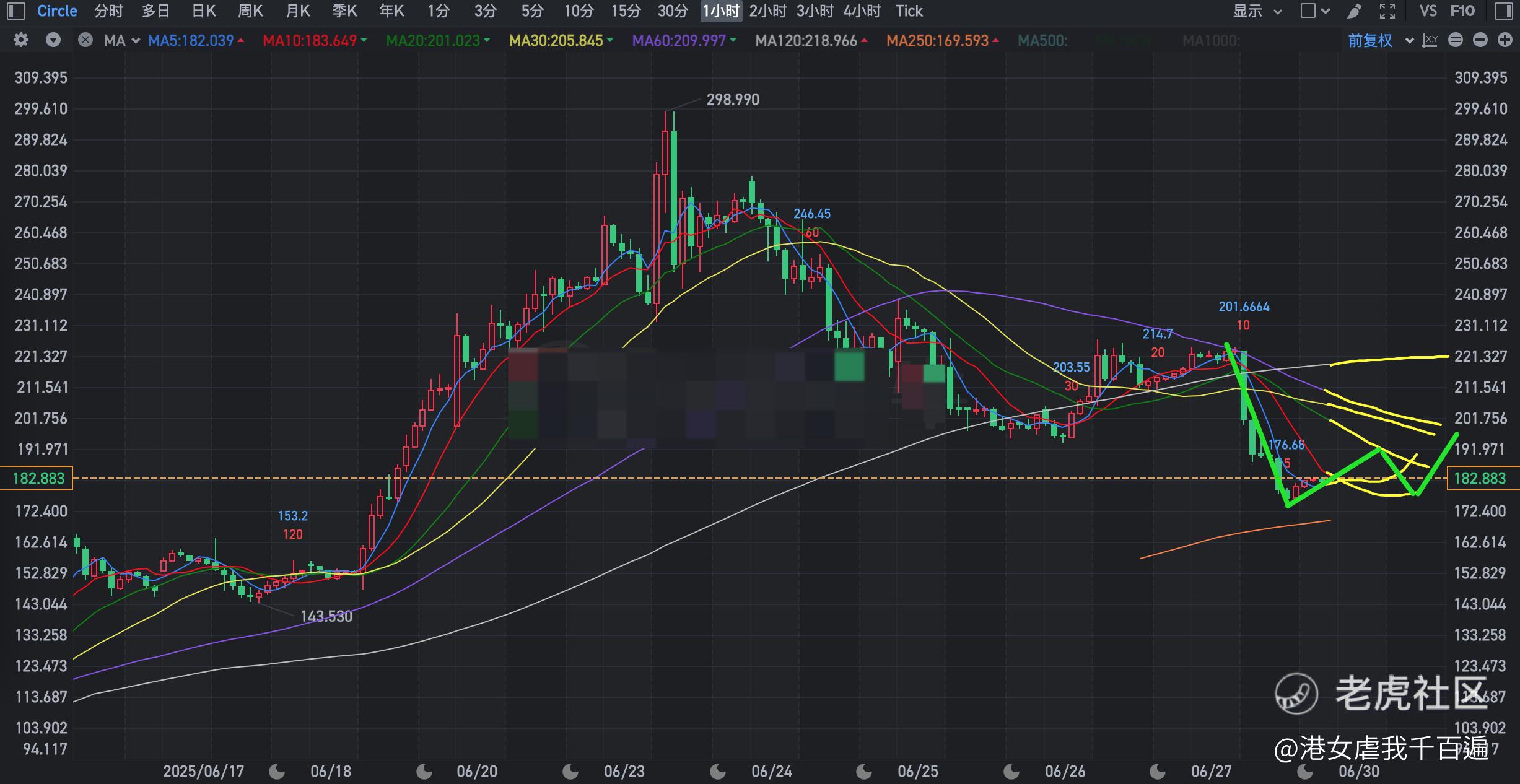
Task: Click the Circle stock name label
Action: [58, 11]
